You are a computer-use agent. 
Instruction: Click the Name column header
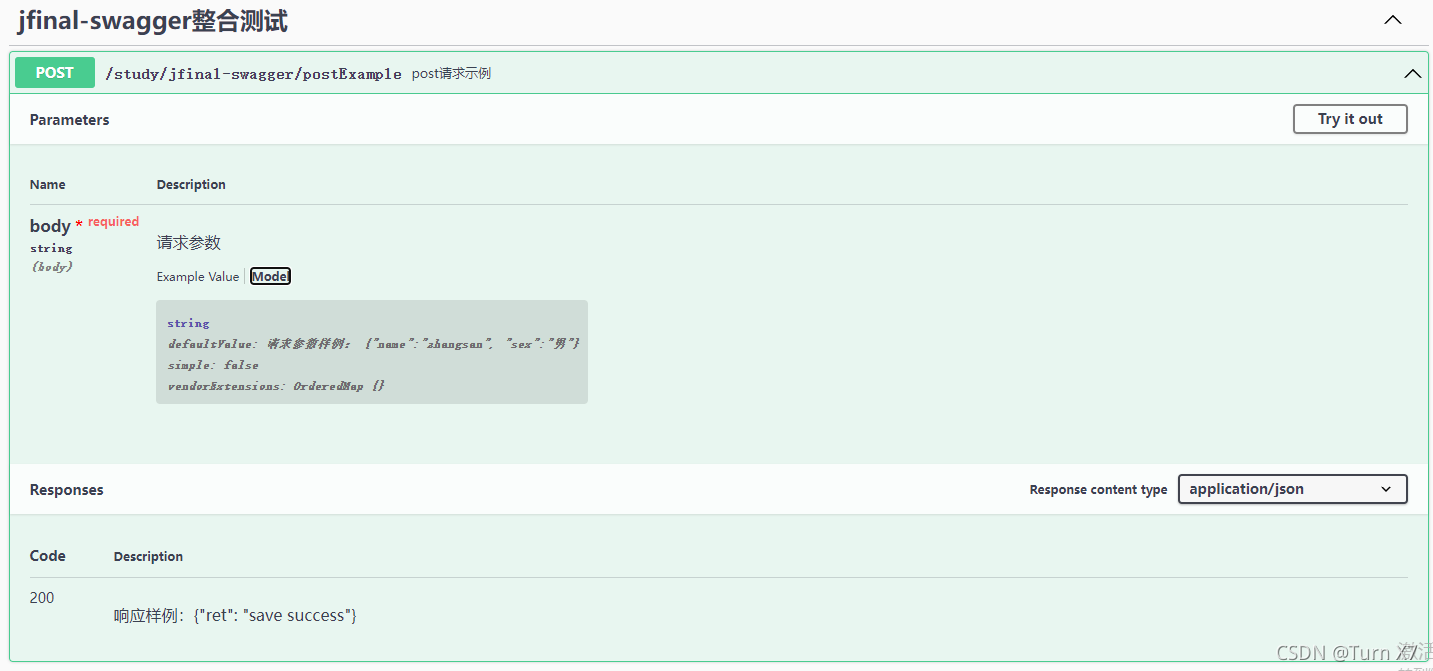[48, 185]
